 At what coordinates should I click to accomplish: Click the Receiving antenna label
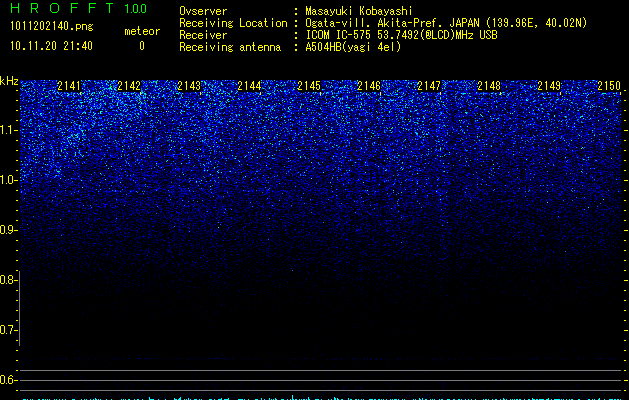pyautogui.click(x=230, y=47)
